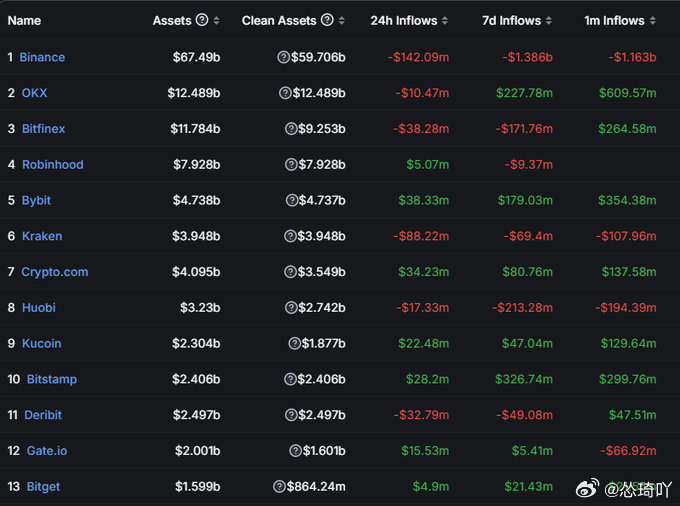The width and height of the screenshot is (680, 506).
Task: Open the Bitget exchange link
Action: point(43,486)
